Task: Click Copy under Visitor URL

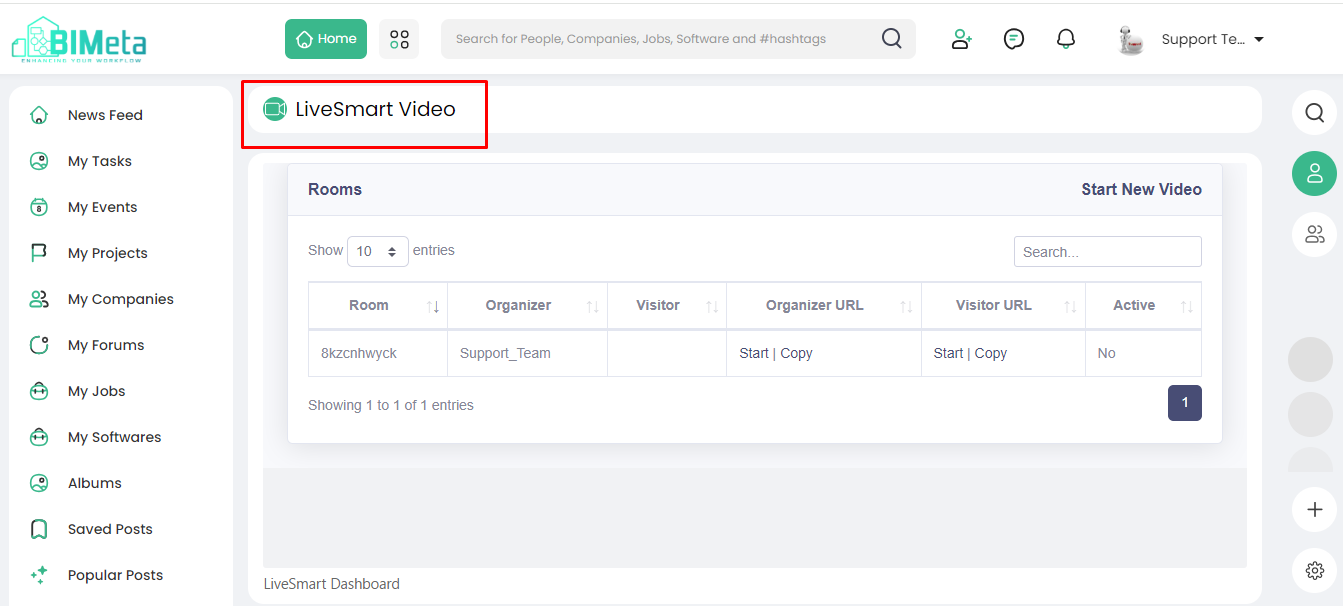Action: (x=991, y=353)
